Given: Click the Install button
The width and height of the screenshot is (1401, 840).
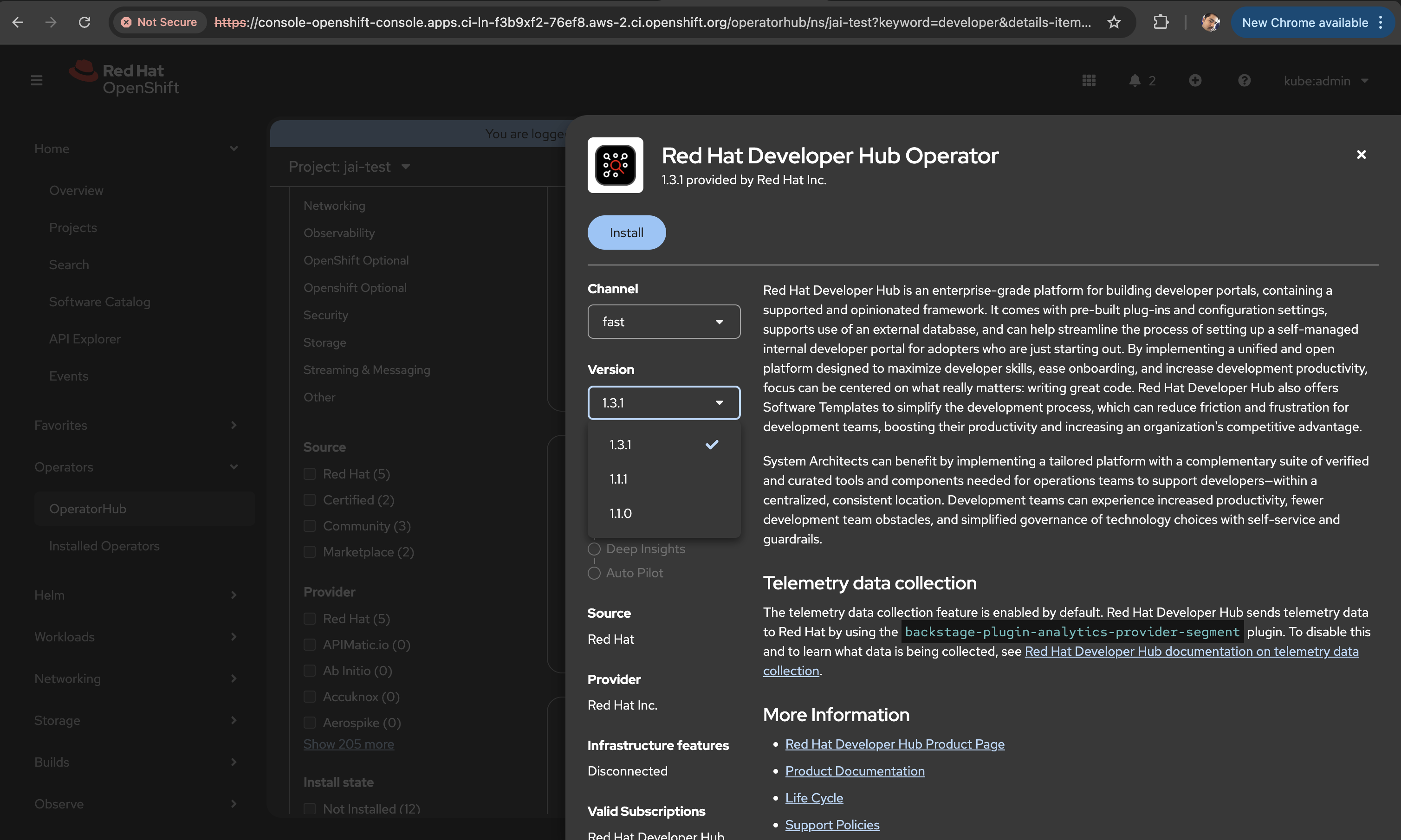Looking at the screenshot, I should (626, 233).
